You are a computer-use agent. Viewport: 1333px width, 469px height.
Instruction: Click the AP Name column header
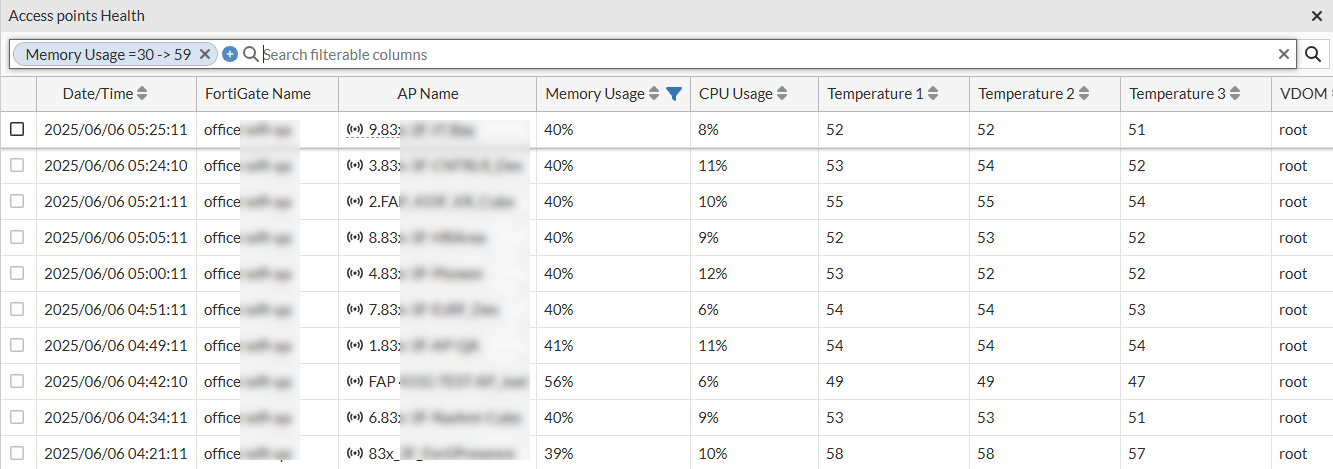coord(428,94)
